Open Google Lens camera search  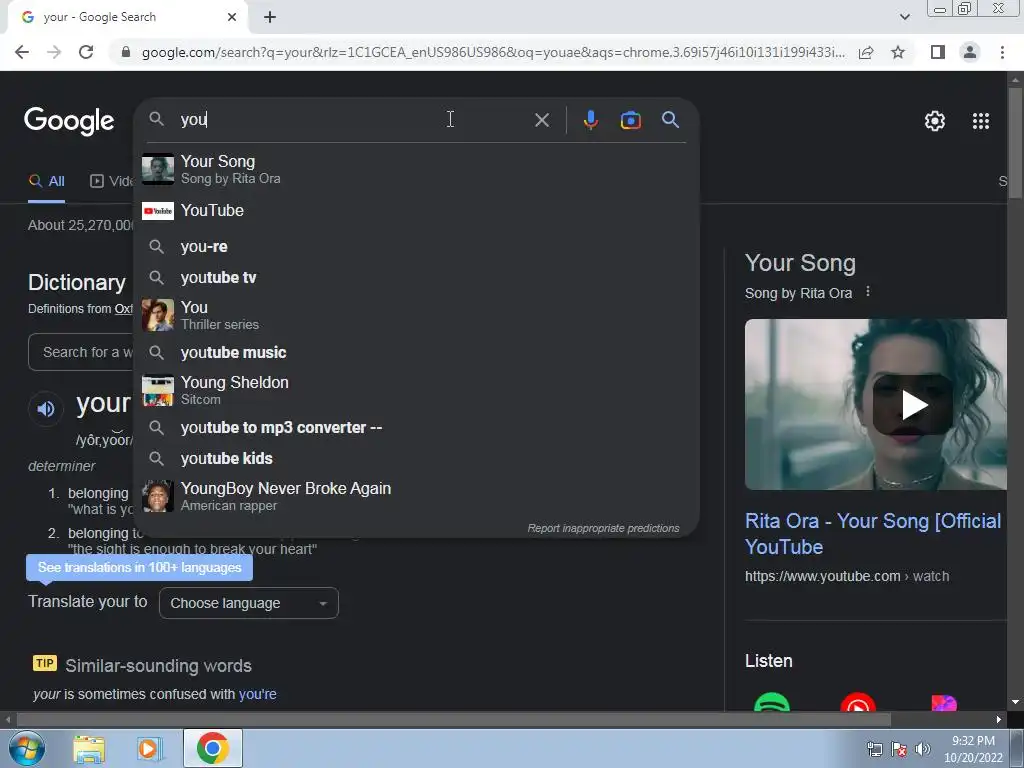click(x=630, y=120)
